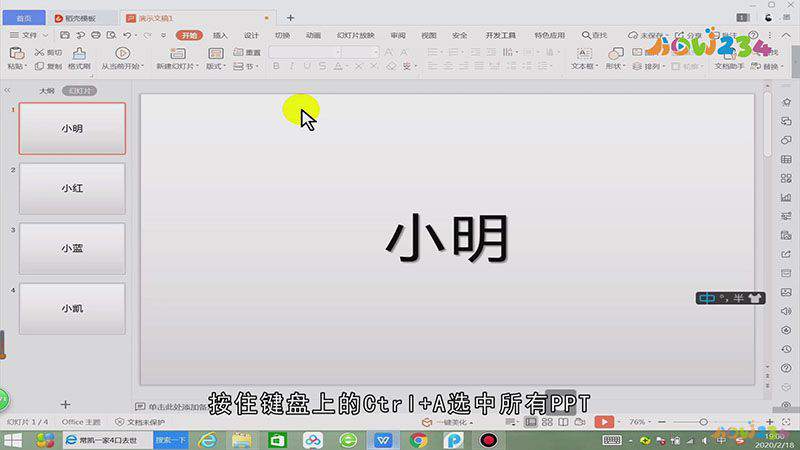800x450 pixels.
Task: Click the help question mark icon
Action: pyautogui.click(x=753, y=35)
